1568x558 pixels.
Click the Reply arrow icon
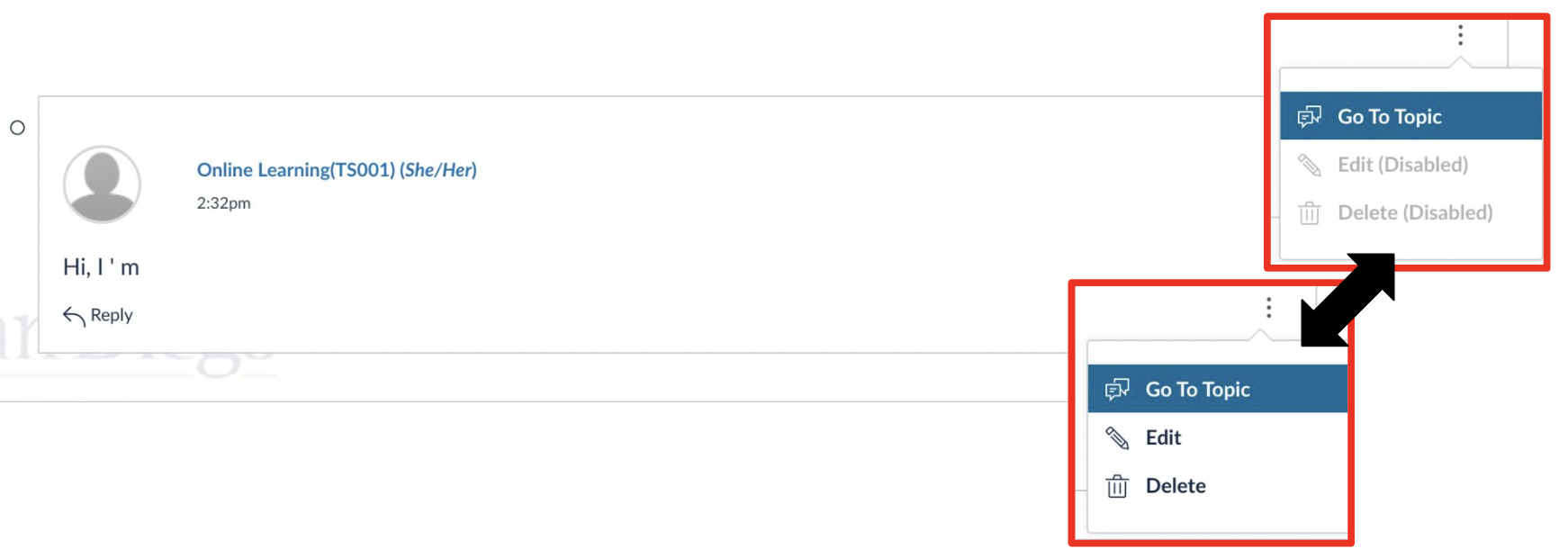point(74,316)
